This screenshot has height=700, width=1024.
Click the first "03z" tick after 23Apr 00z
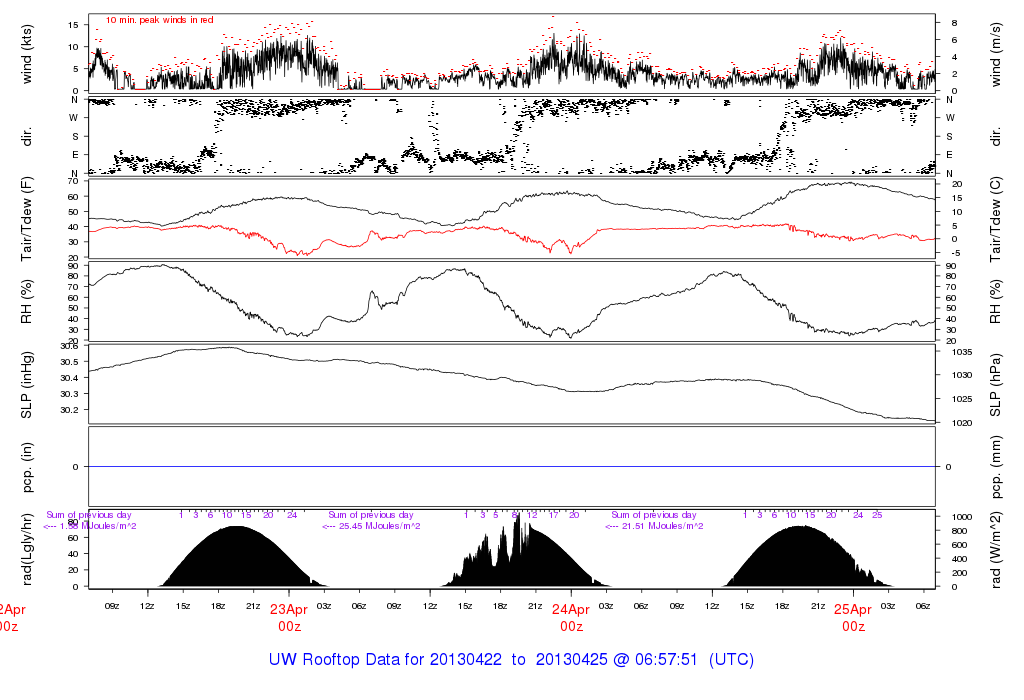324,606
